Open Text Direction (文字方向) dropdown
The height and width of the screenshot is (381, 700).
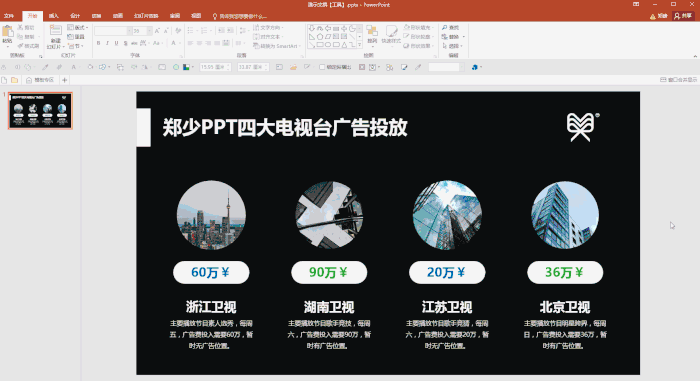(268, 28)
